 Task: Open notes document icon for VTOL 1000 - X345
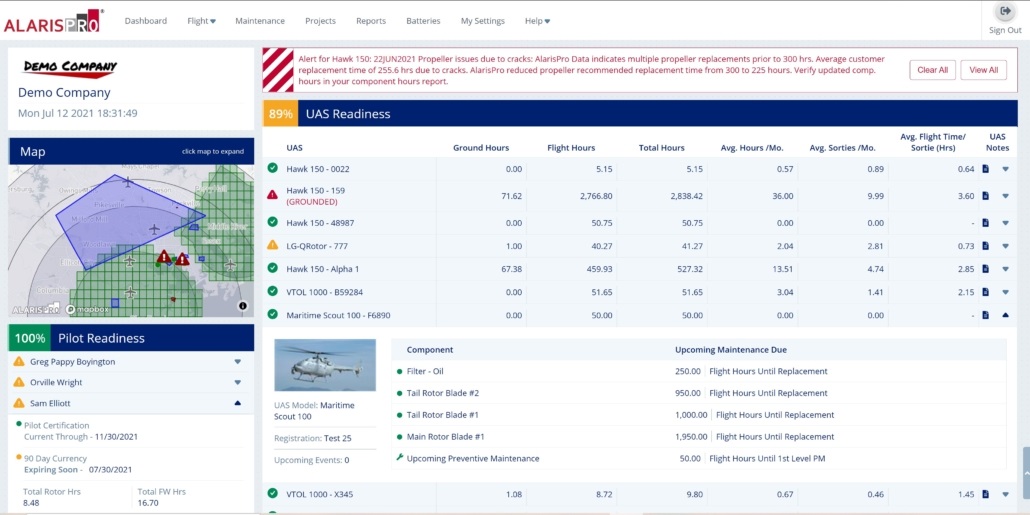(985, 494)
